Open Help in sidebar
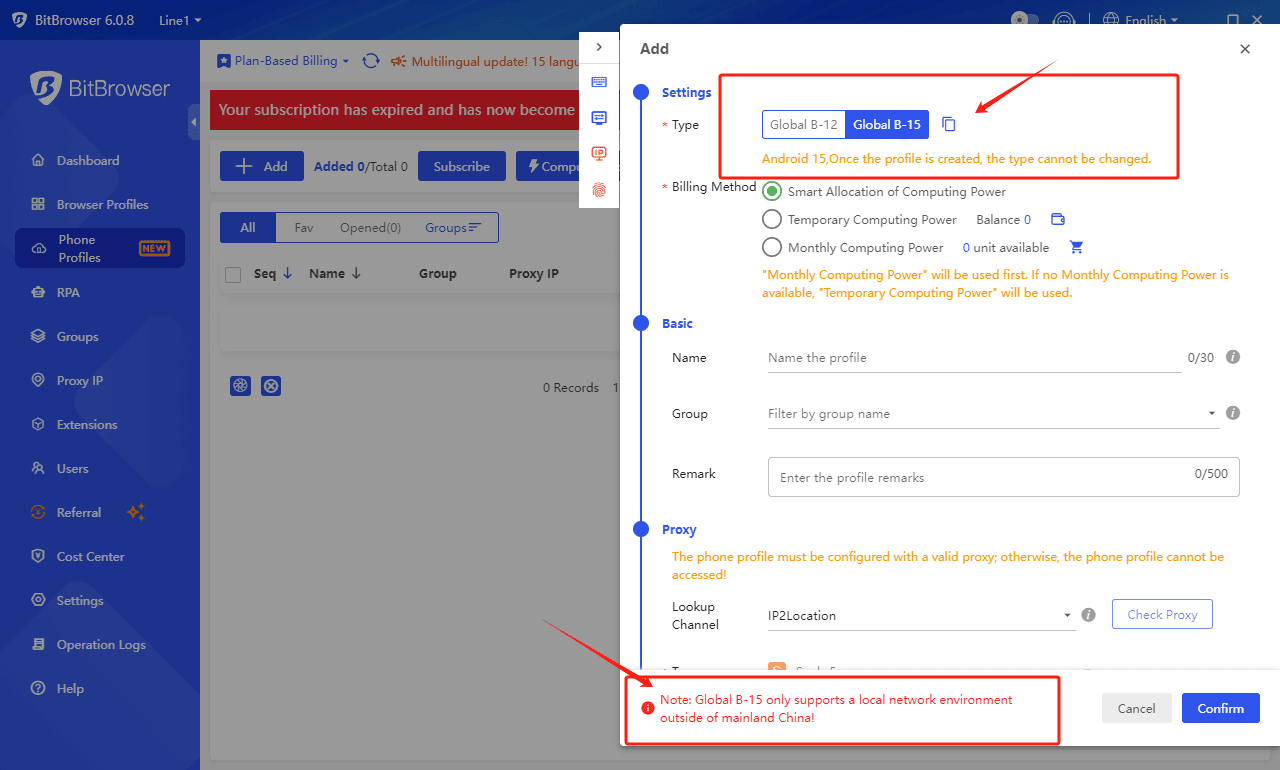 coord(100,689)
